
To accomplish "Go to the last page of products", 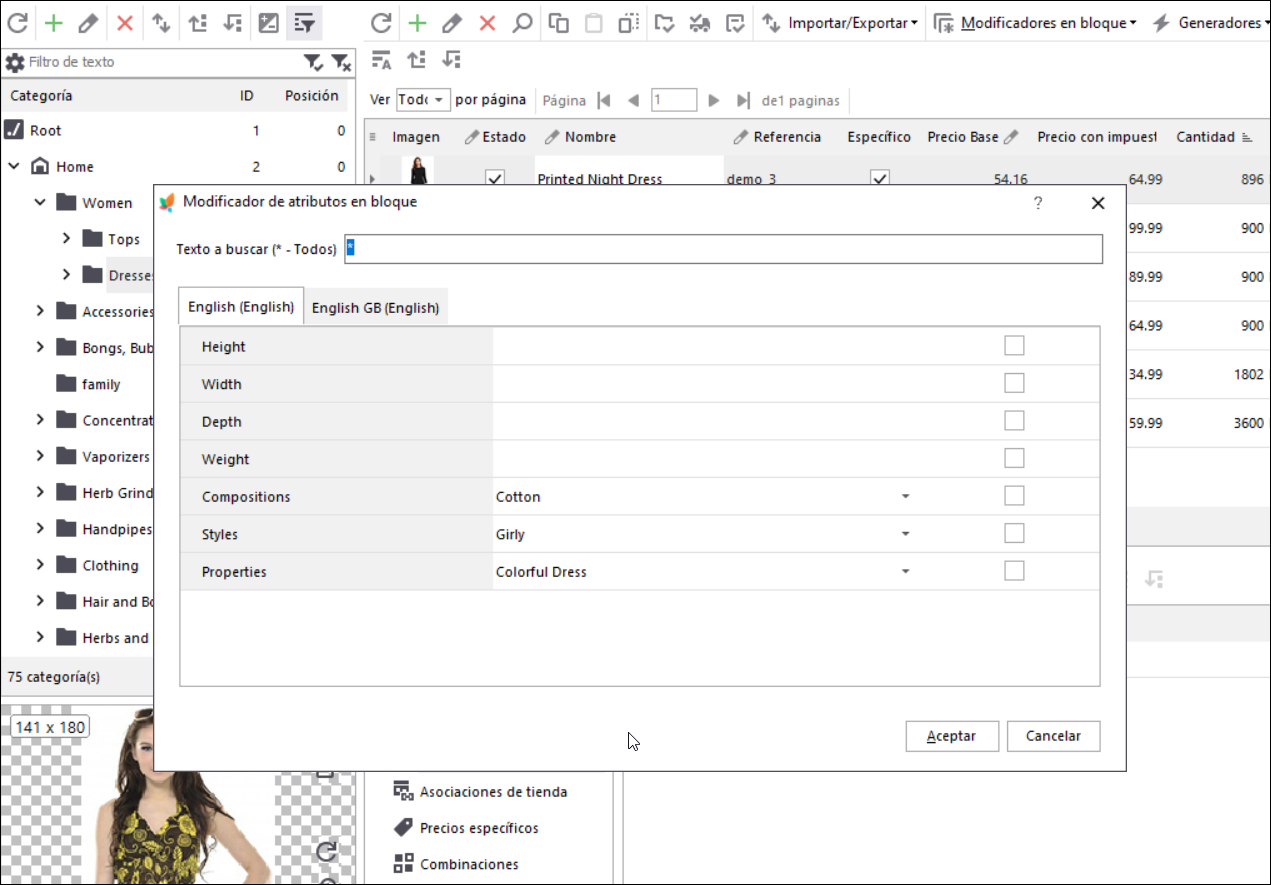I will 743,100.
